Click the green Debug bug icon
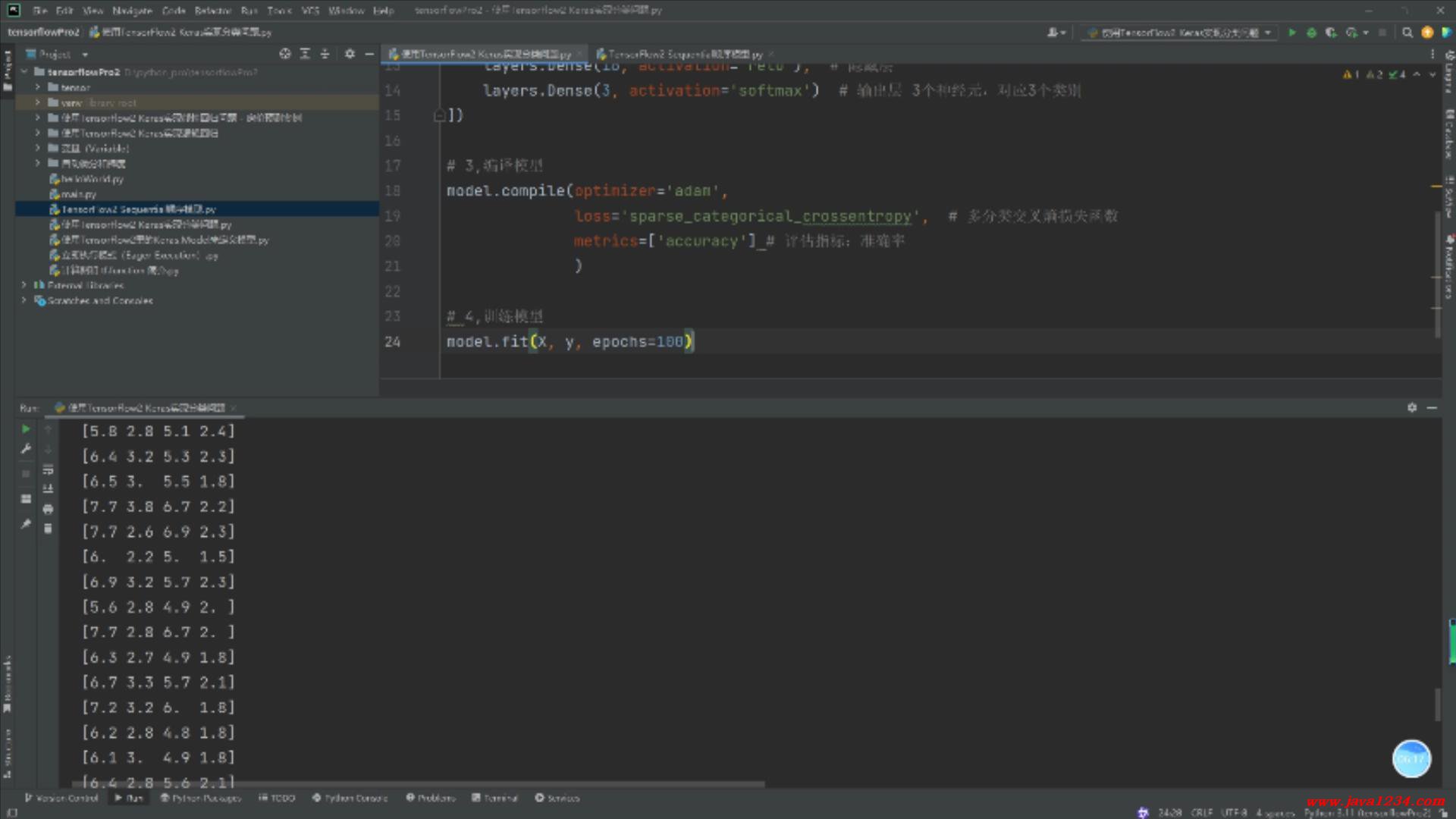 pyautogui.click(x=1311, y=33)
